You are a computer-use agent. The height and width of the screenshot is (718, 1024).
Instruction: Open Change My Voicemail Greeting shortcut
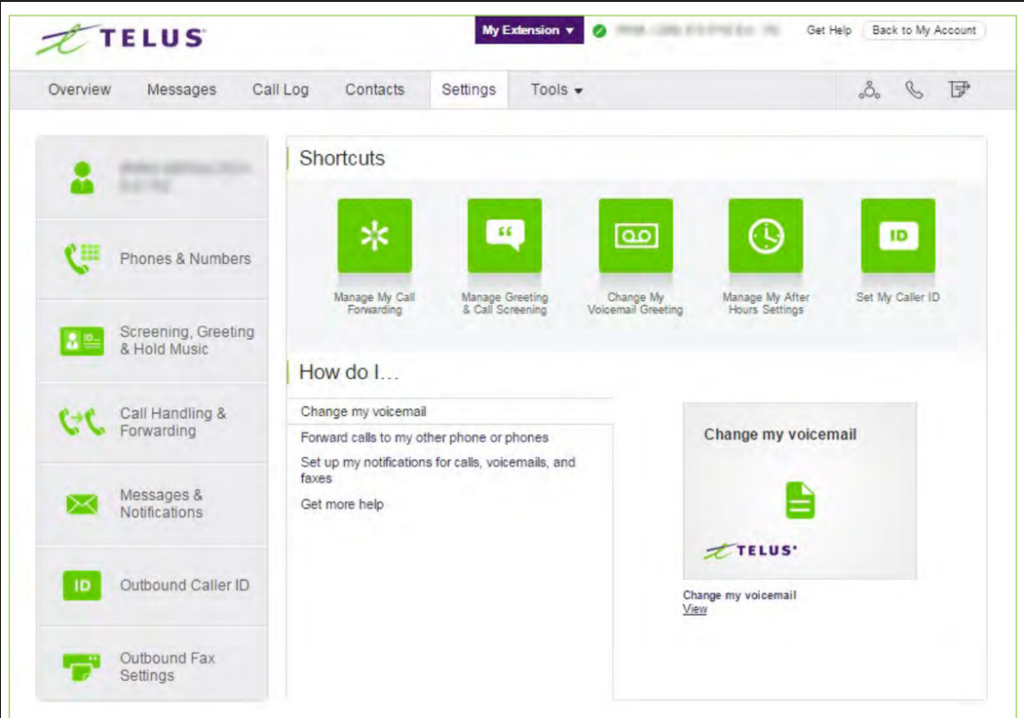(x=635, y=238)
